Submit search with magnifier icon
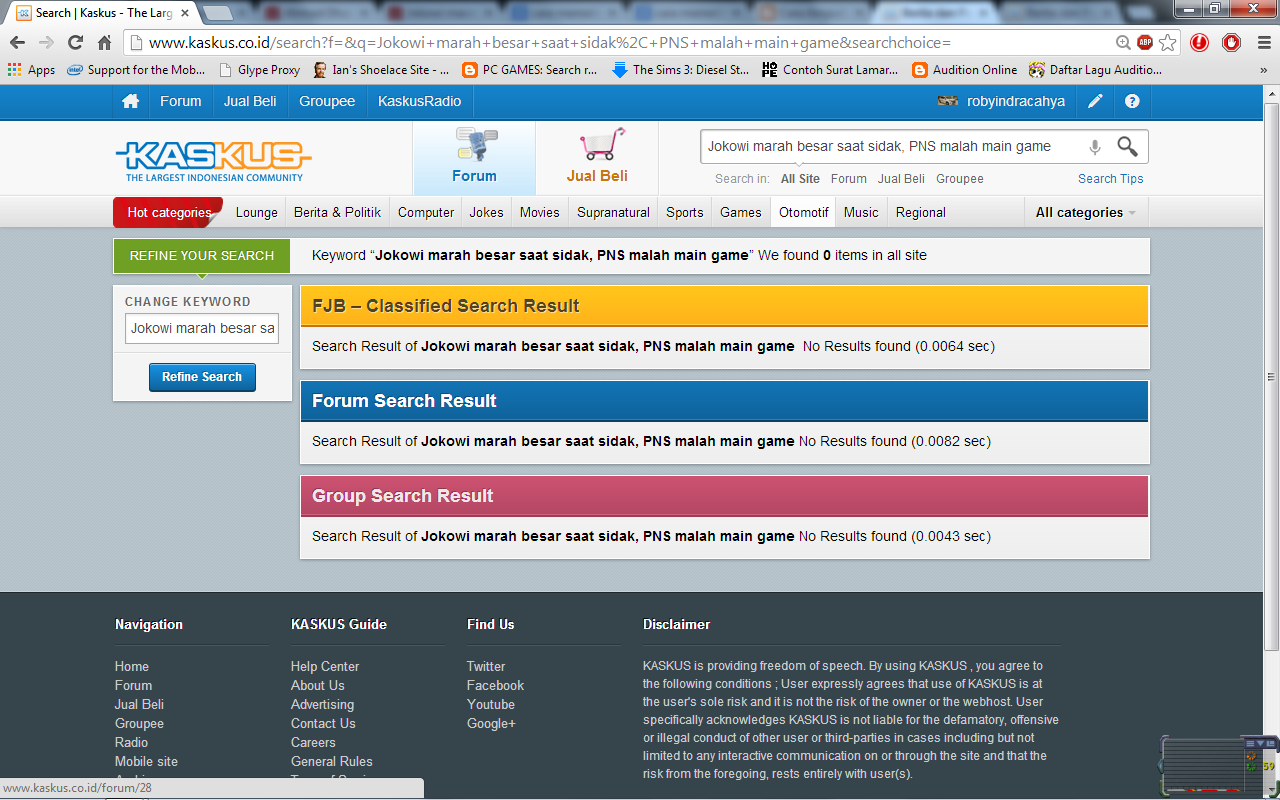This screenshot has height=800, width=1280. click(1127, 146)
